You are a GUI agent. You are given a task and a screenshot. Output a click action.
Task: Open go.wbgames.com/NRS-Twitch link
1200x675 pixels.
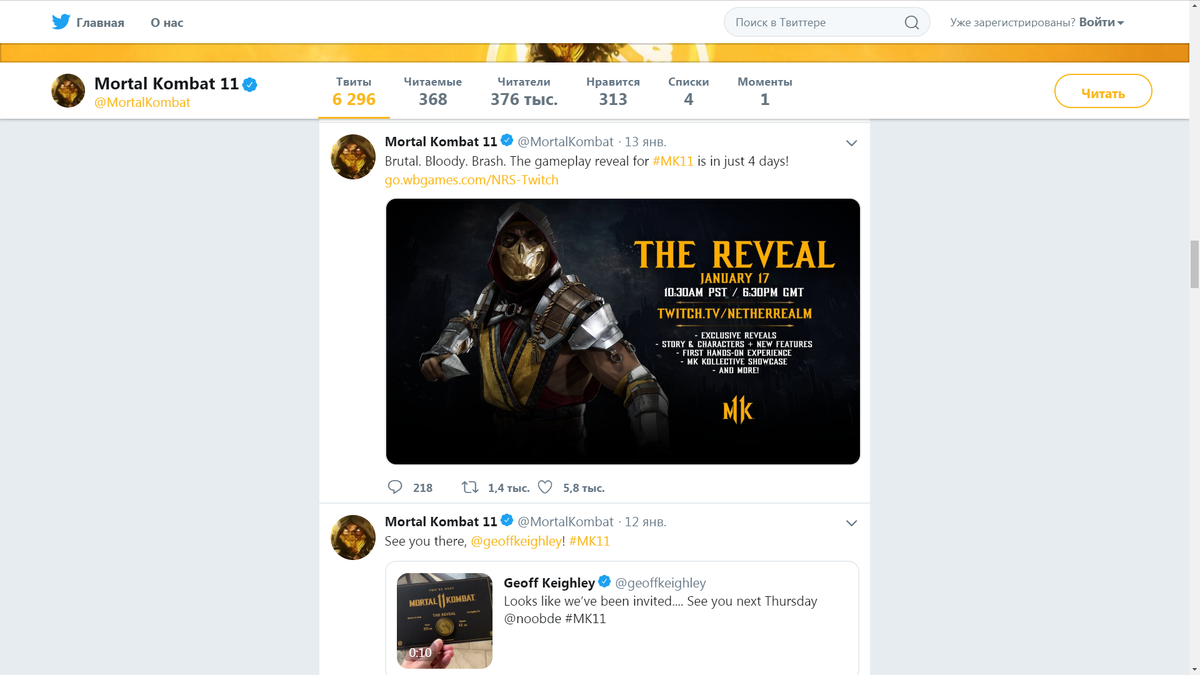tap(471, 180)
